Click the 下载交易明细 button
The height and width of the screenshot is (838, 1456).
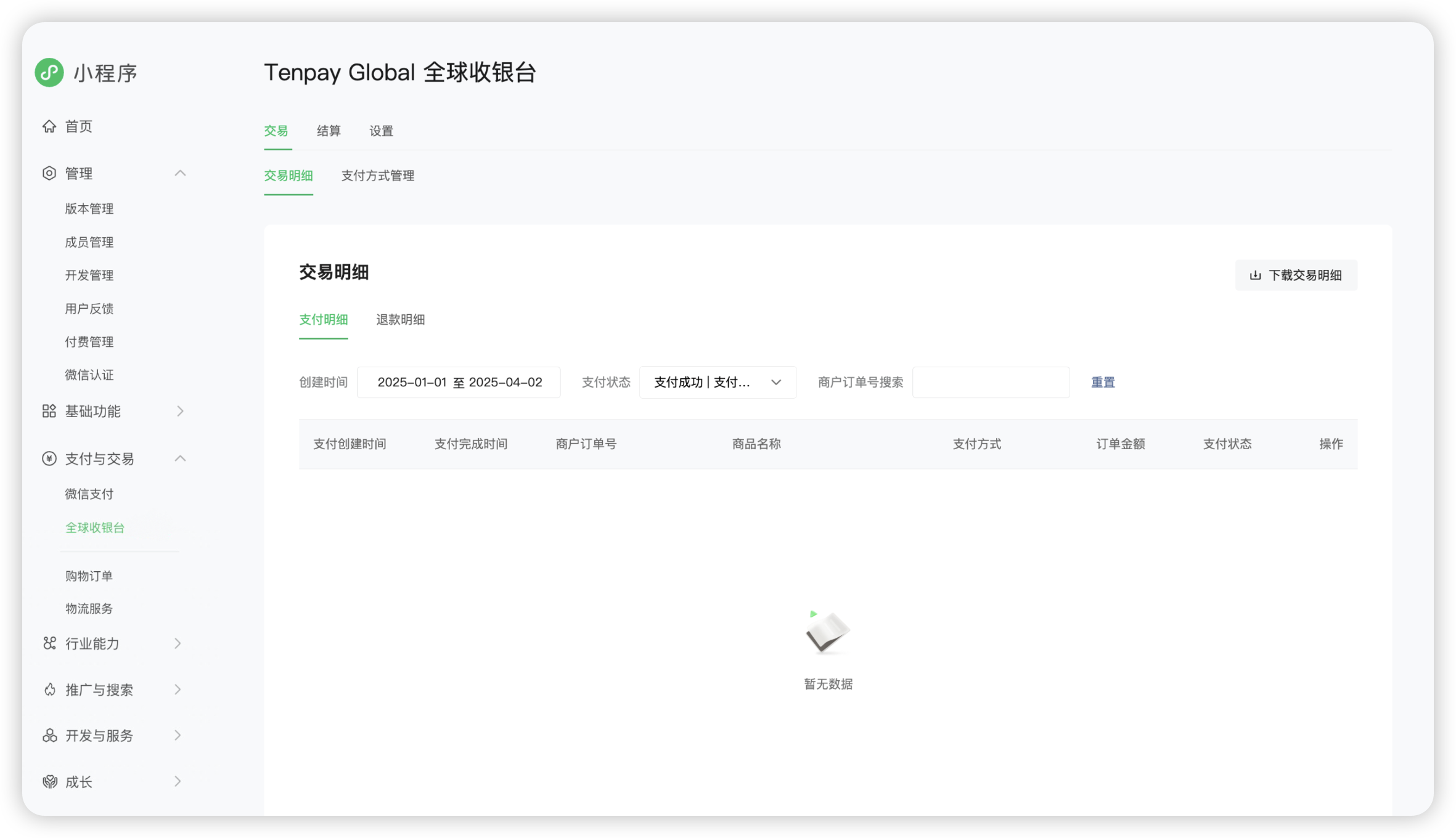tap(1296, 275)
